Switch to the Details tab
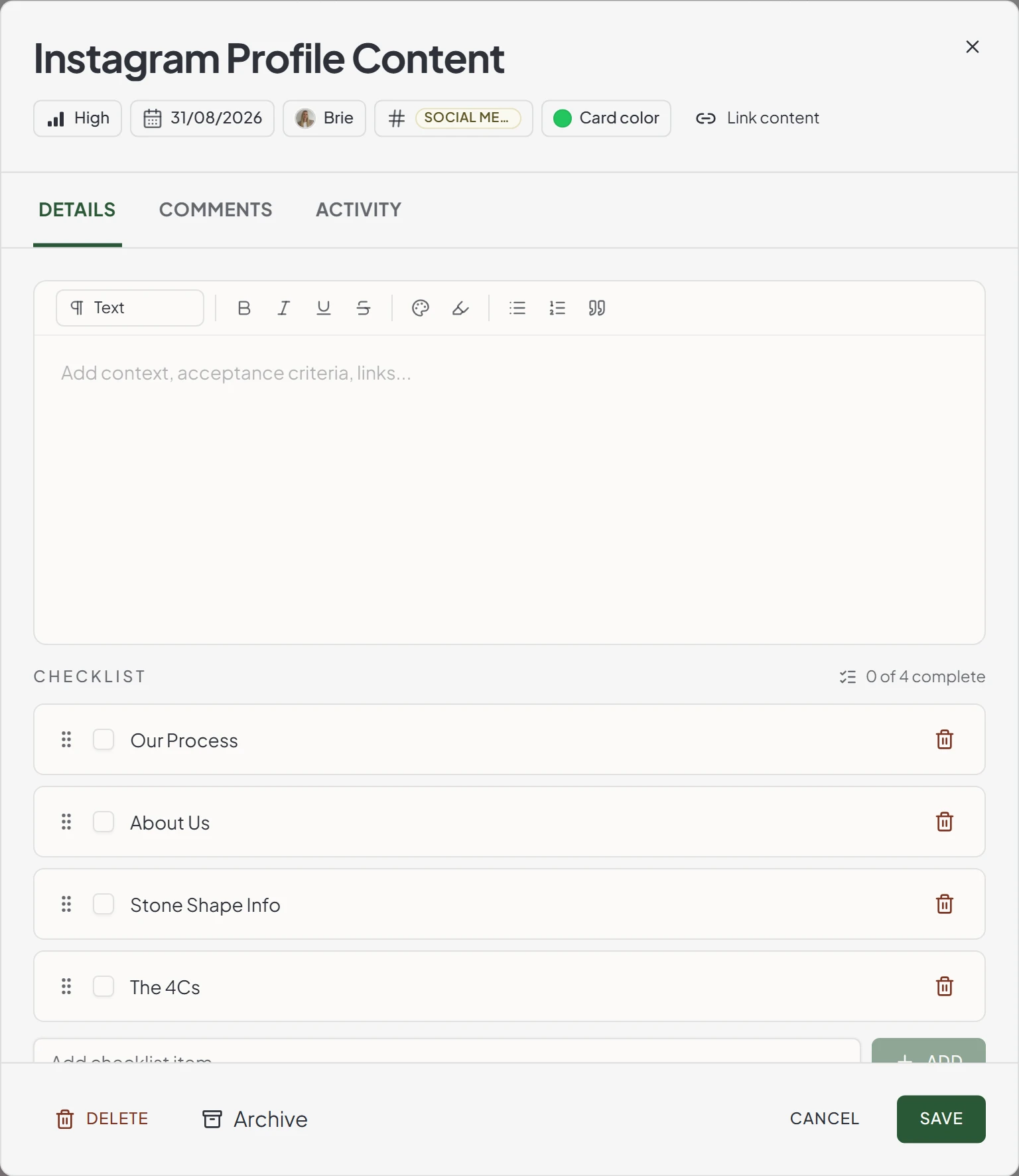The image size is (1019, 1176). point(77,210)
